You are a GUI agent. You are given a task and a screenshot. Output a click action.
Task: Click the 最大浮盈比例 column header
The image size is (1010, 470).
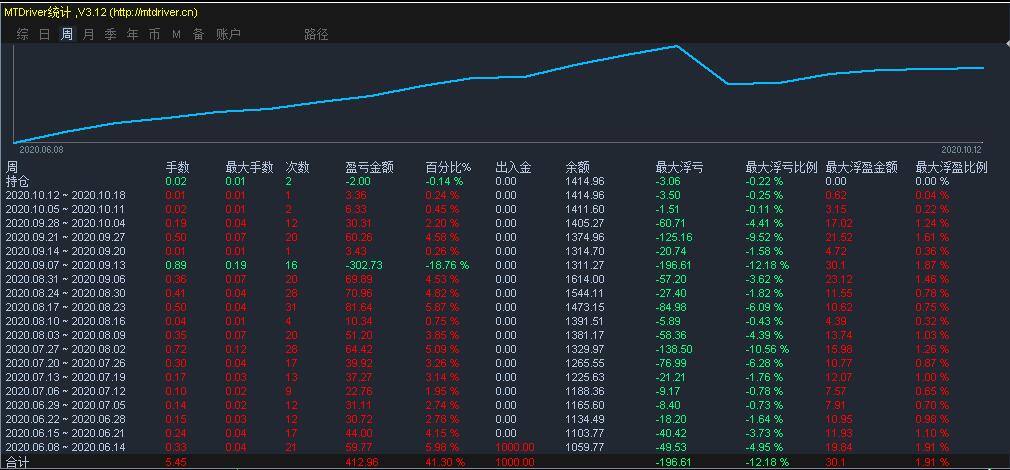pos(951,167)
